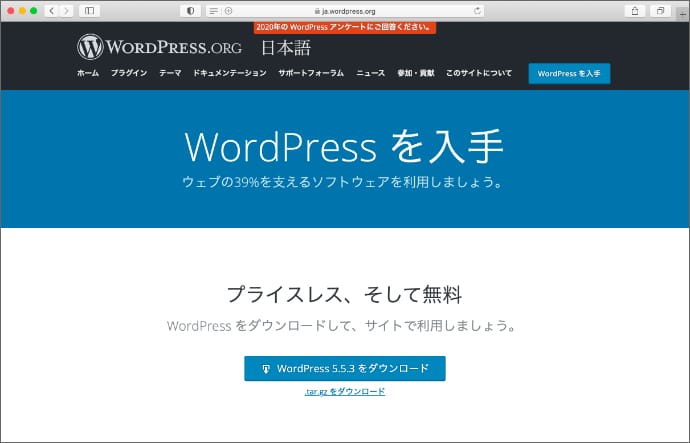The height and width of the screenshot is (443, 690).
Task: Open the ニュース navigation item
Action: coord(370,73)
